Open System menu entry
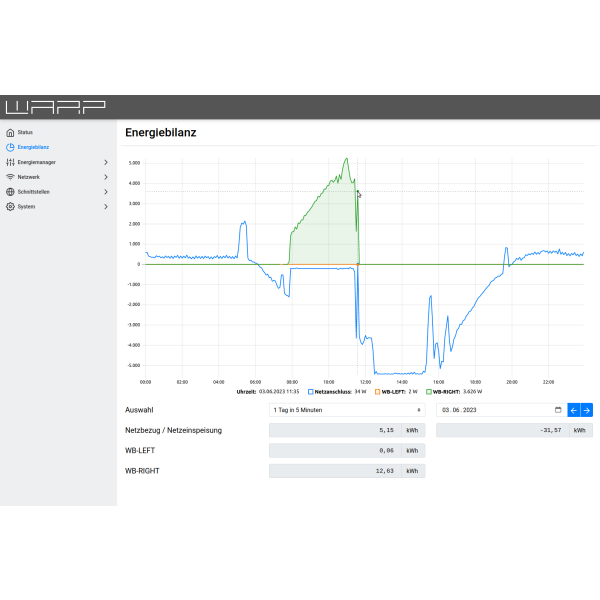This screenshot has height=600, width=600. [x=26, y=207]
